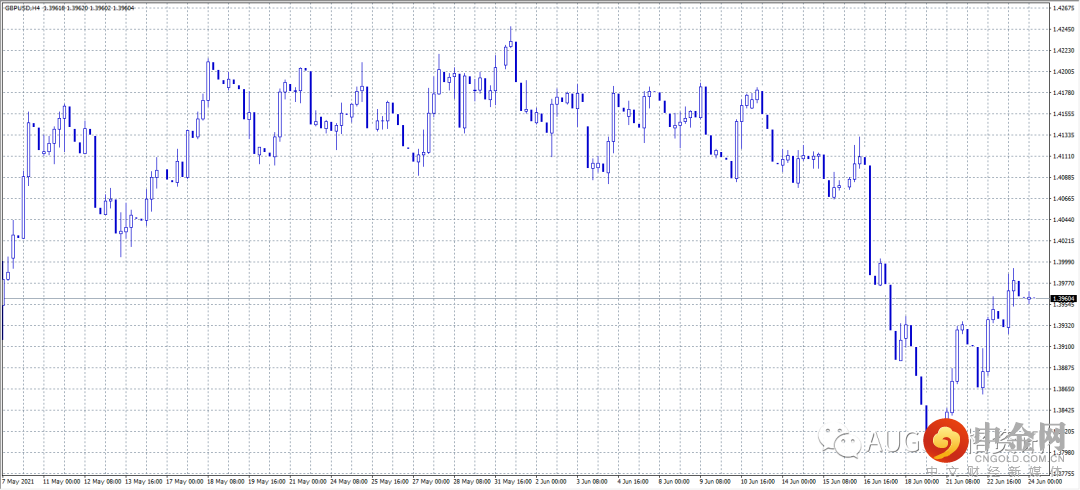This screenshot has height=490, width=1080.
Task: Click the 1.39100 price level label
Action: click(x=1063, y=346)
